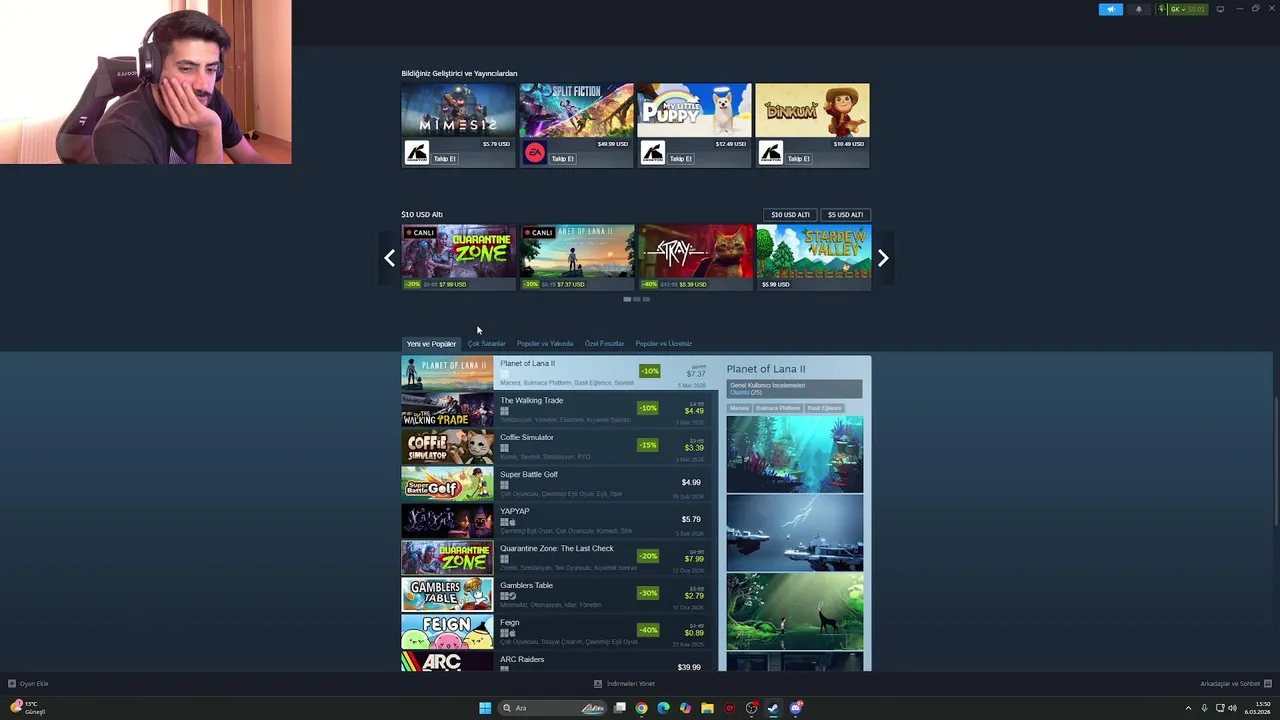The height and width of the screenshot is (720, 1280).
Task: Open Discord from taskbar
Action: click(x=795, y=708)
